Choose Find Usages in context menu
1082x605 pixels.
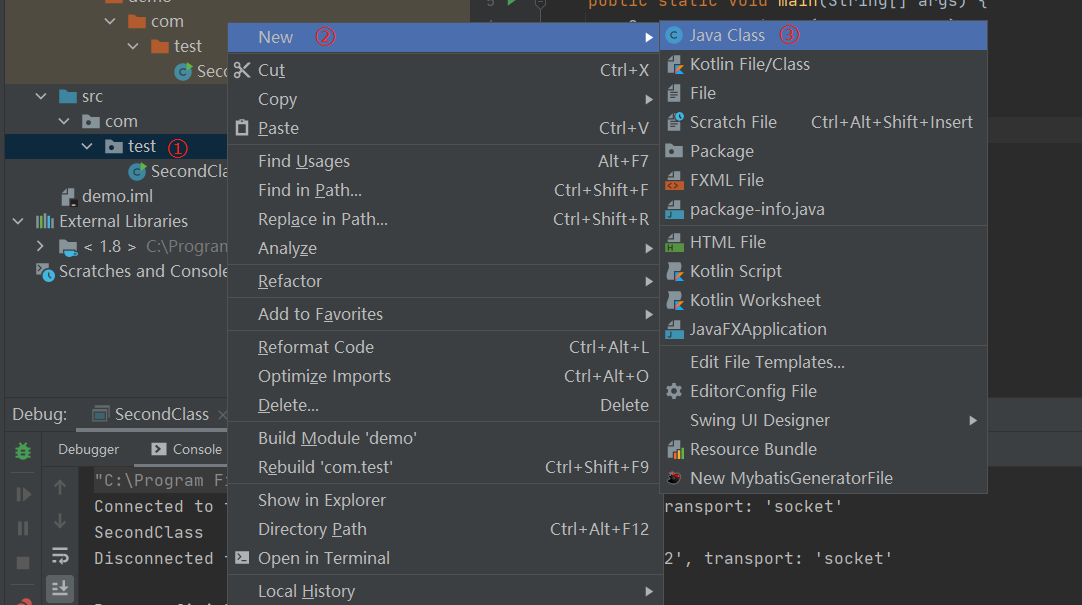click(445, 161)
